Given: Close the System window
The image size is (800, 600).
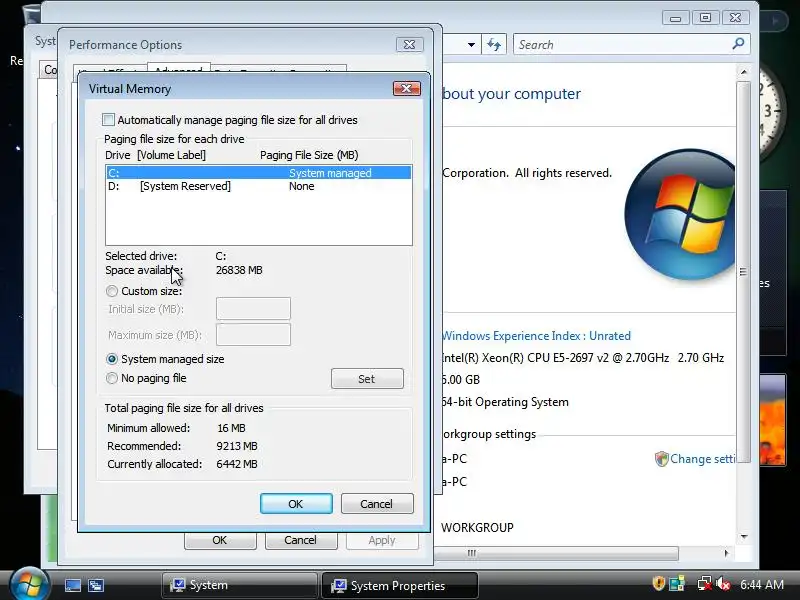Looking at the screenshot, I should tap(735, 18).
